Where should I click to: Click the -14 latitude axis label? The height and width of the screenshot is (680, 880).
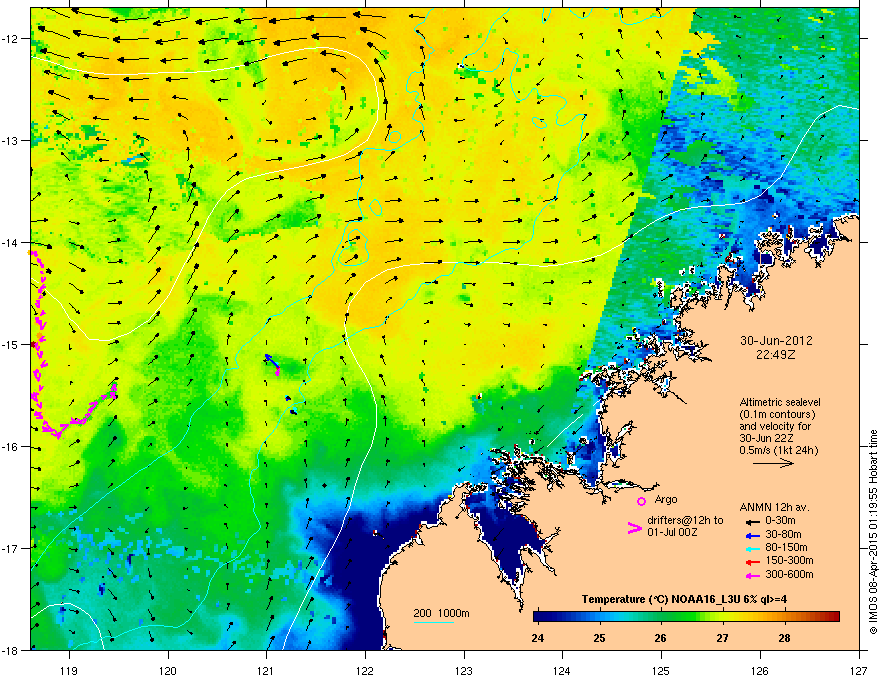pos(11,242)
